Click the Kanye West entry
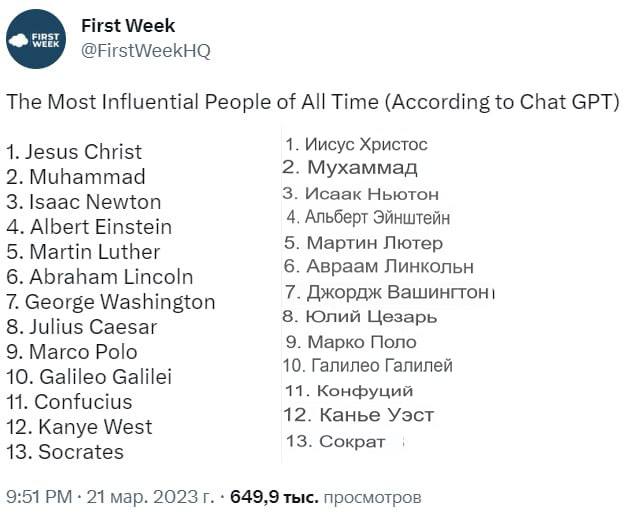The height and width of the screenshot is (514, 632). pos(79,427)
